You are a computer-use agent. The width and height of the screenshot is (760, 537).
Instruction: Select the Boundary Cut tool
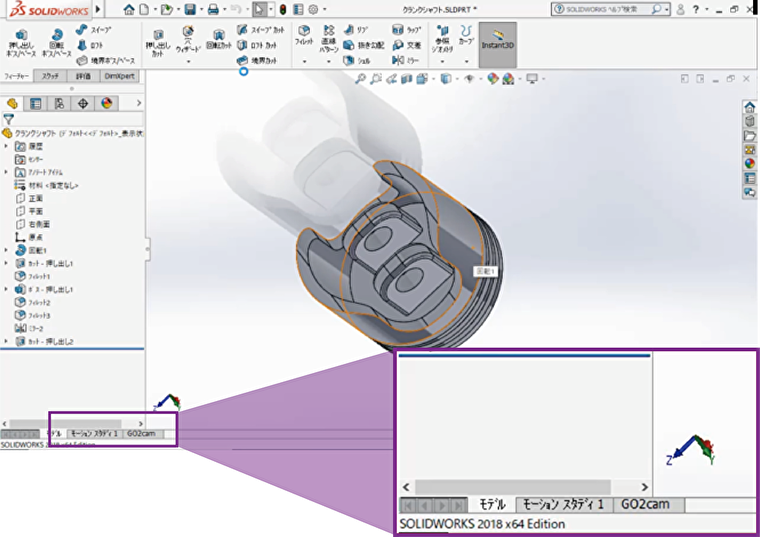coord(257,61)
